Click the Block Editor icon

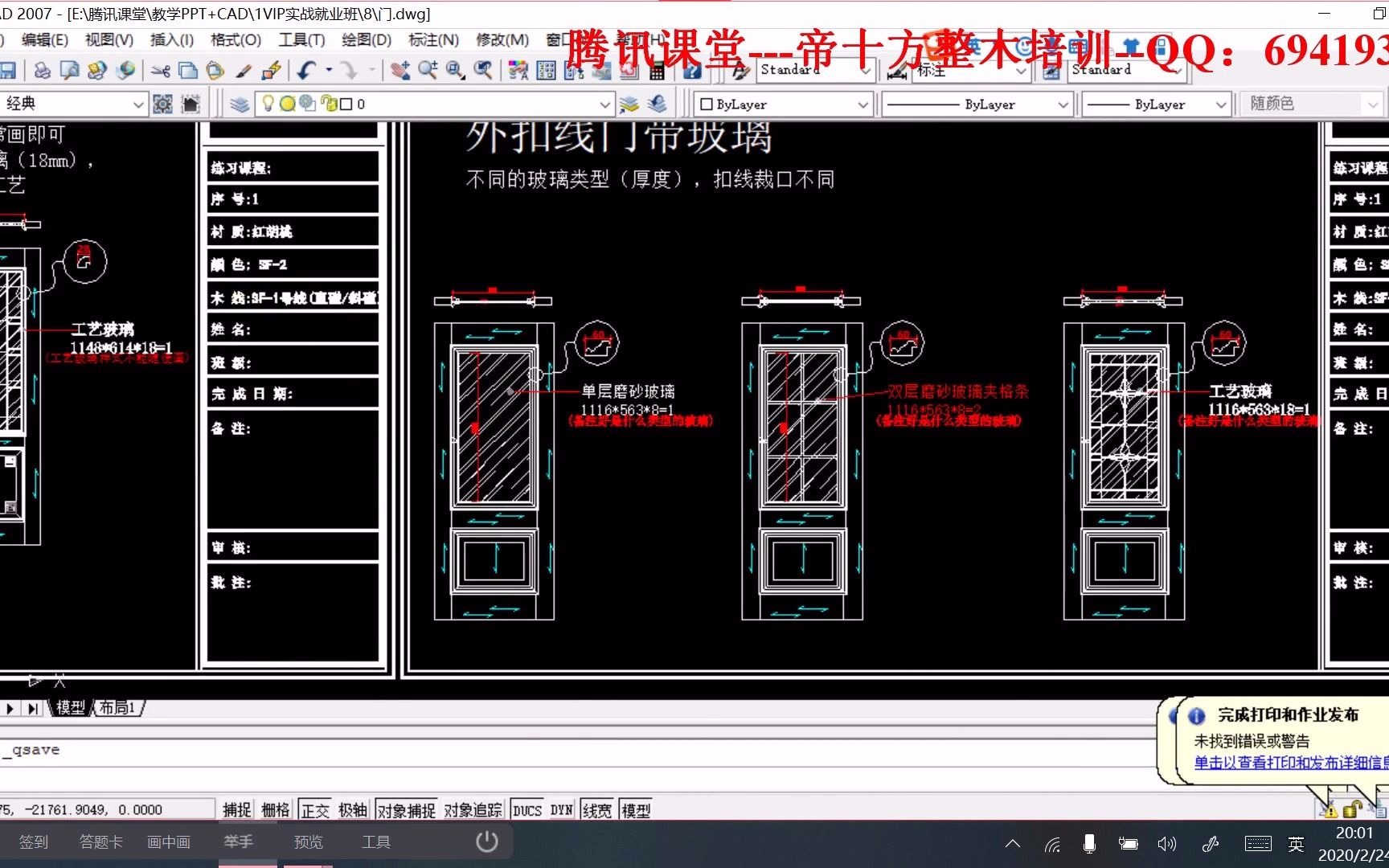[x=271, y=71]
